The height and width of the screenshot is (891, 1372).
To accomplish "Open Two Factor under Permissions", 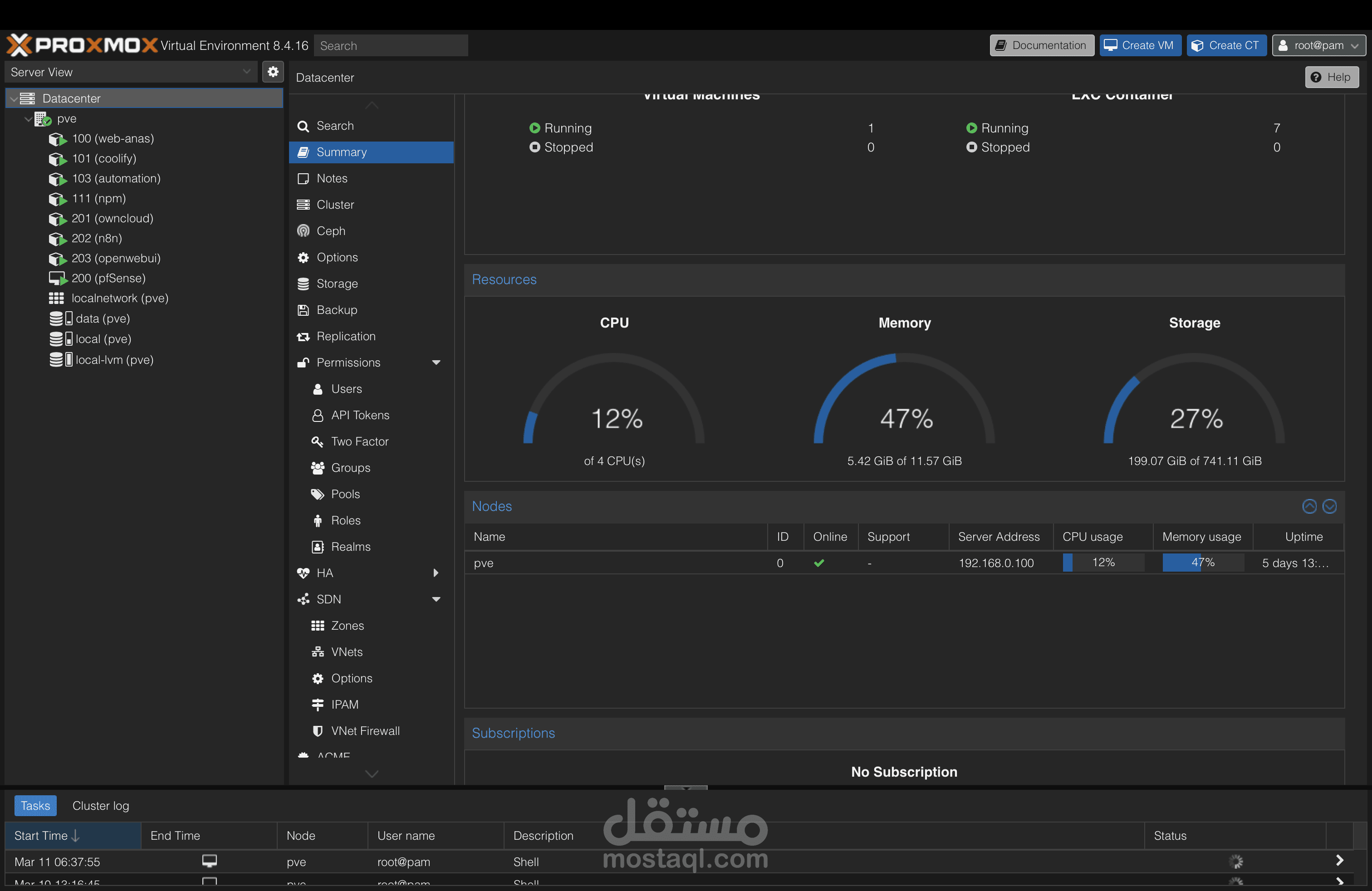I will click(x=360, y=441).
